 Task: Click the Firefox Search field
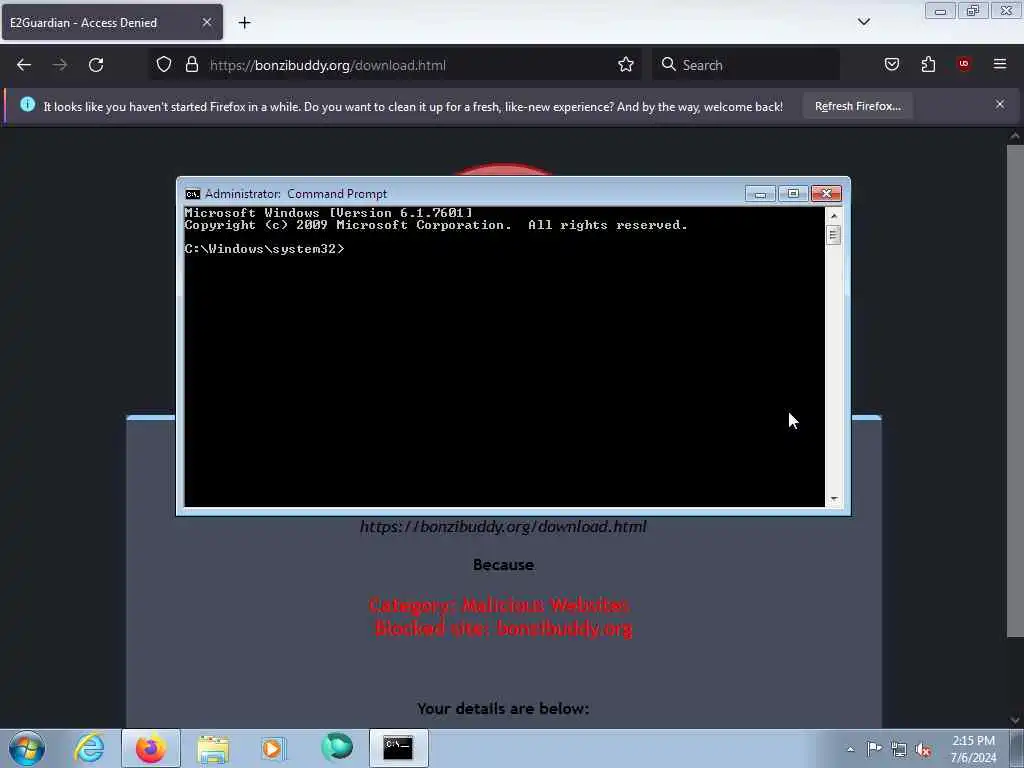coord(746,65)
